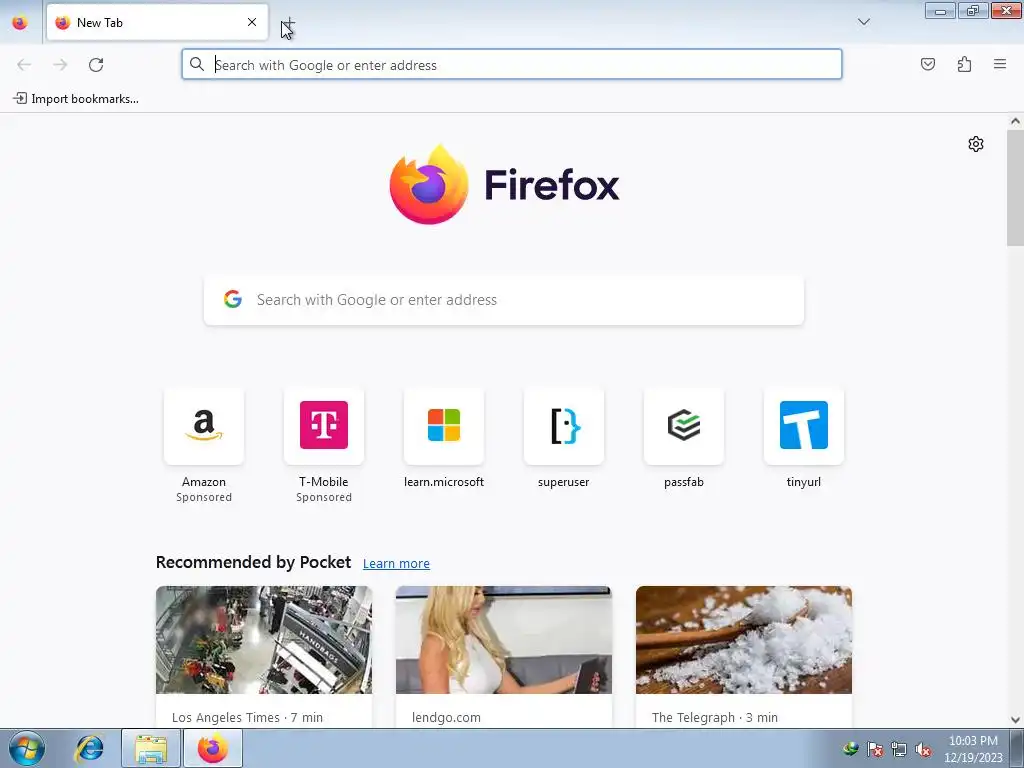Click the page Google search box
This screenshot has width=1024, height=768.
click(504, 300)
